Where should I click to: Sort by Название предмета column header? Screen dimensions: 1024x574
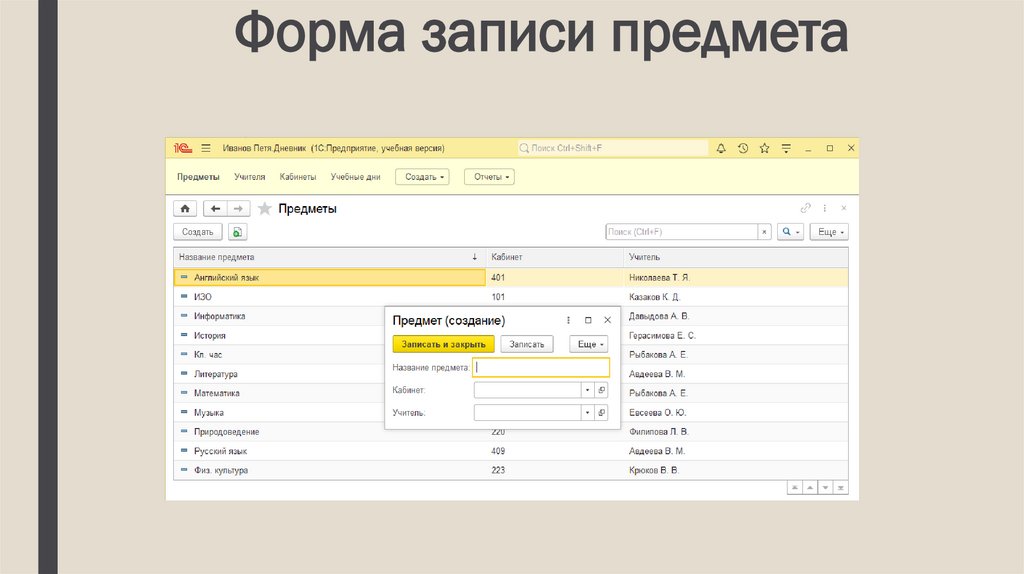coord(330,257)
